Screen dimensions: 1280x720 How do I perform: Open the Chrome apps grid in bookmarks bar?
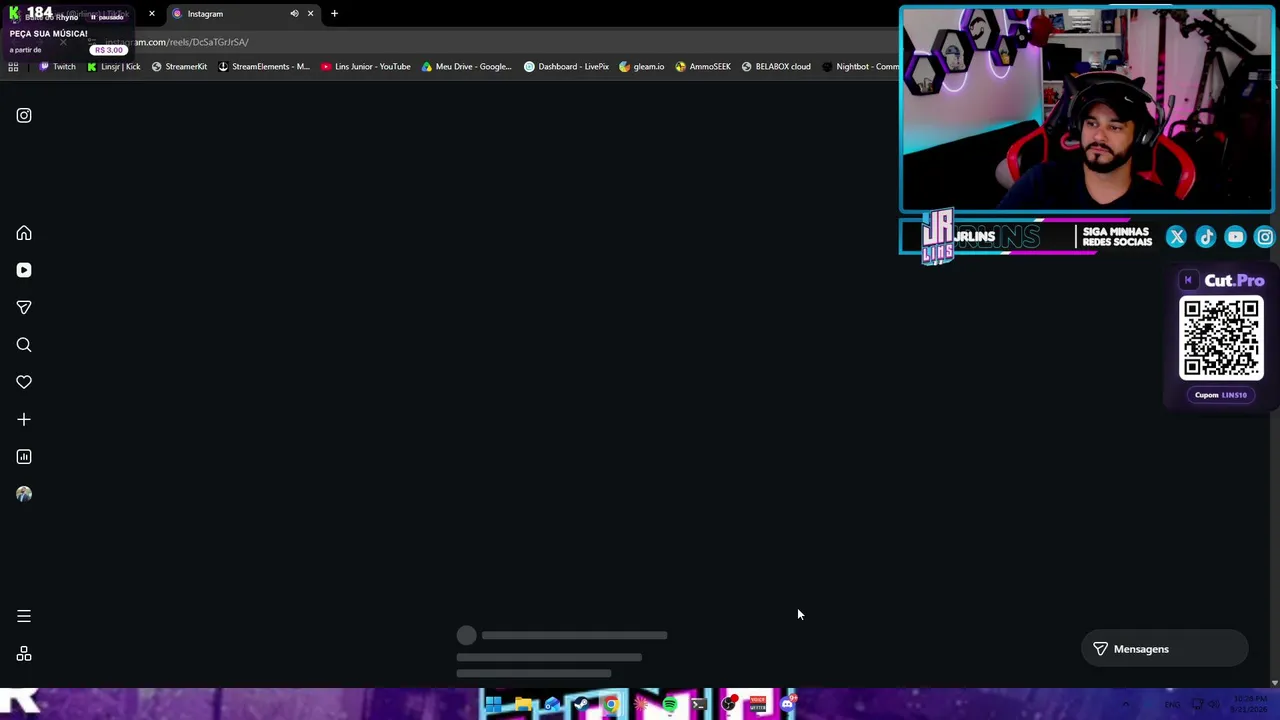pos(13,67)
